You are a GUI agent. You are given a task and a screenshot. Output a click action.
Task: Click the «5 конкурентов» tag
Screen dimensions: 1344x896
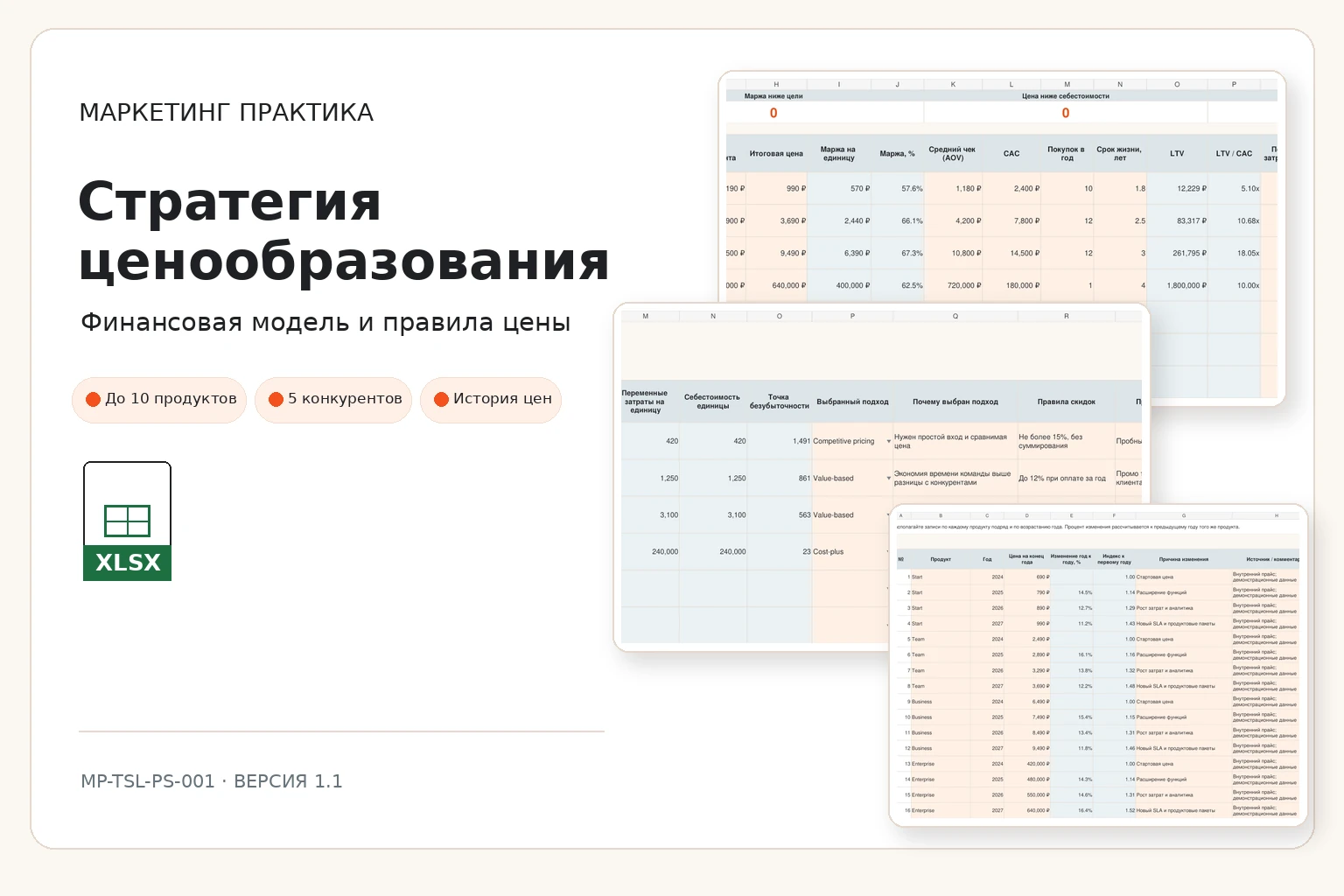pyautogui.click(x=333, y=399)
